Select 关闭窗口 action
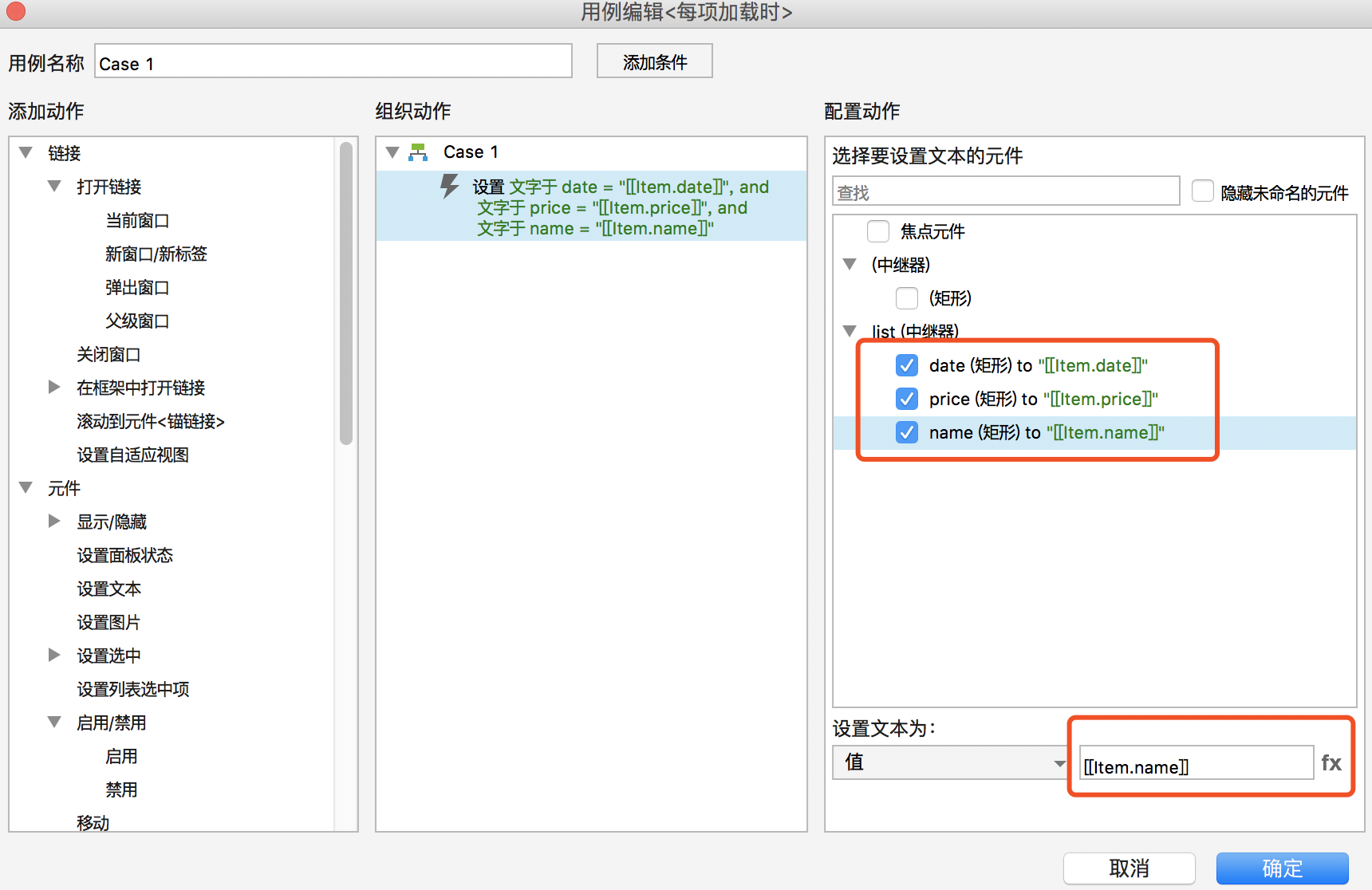 [x=108, y=354]
